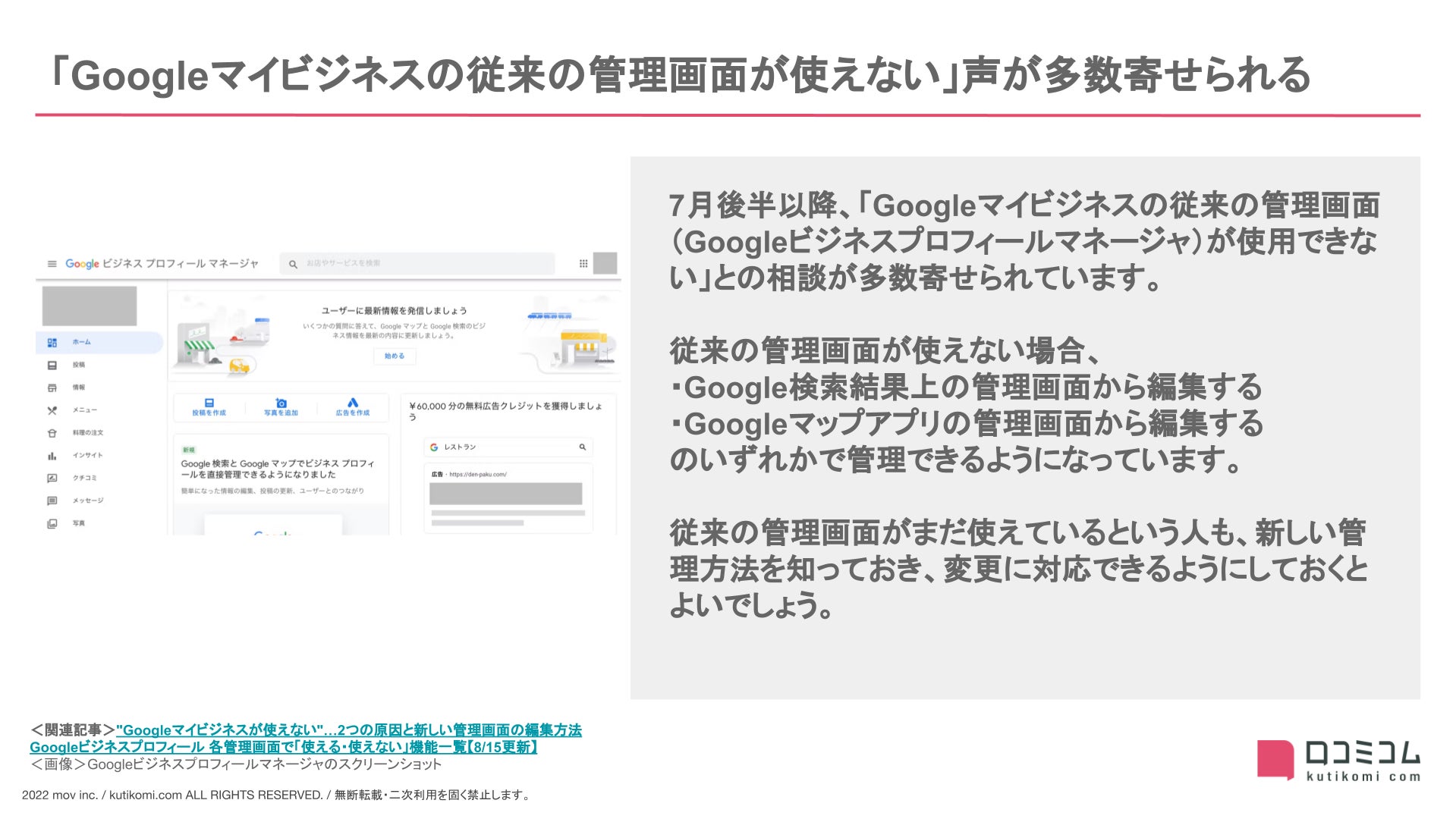Click the メニュー cutlery icon in the sidebar

[x=52, y=410]
